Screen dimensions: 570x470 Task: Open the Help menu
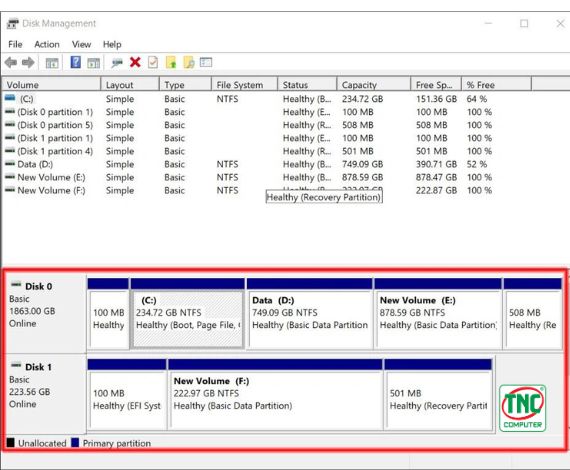112,44
